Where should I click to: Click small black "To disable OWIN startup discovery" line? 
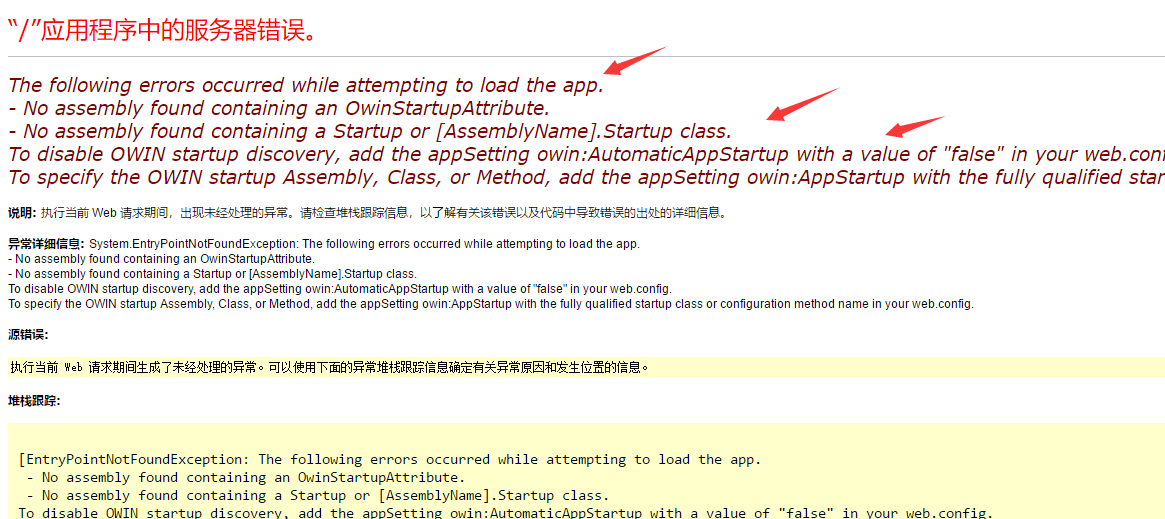[x=340, y=288]
